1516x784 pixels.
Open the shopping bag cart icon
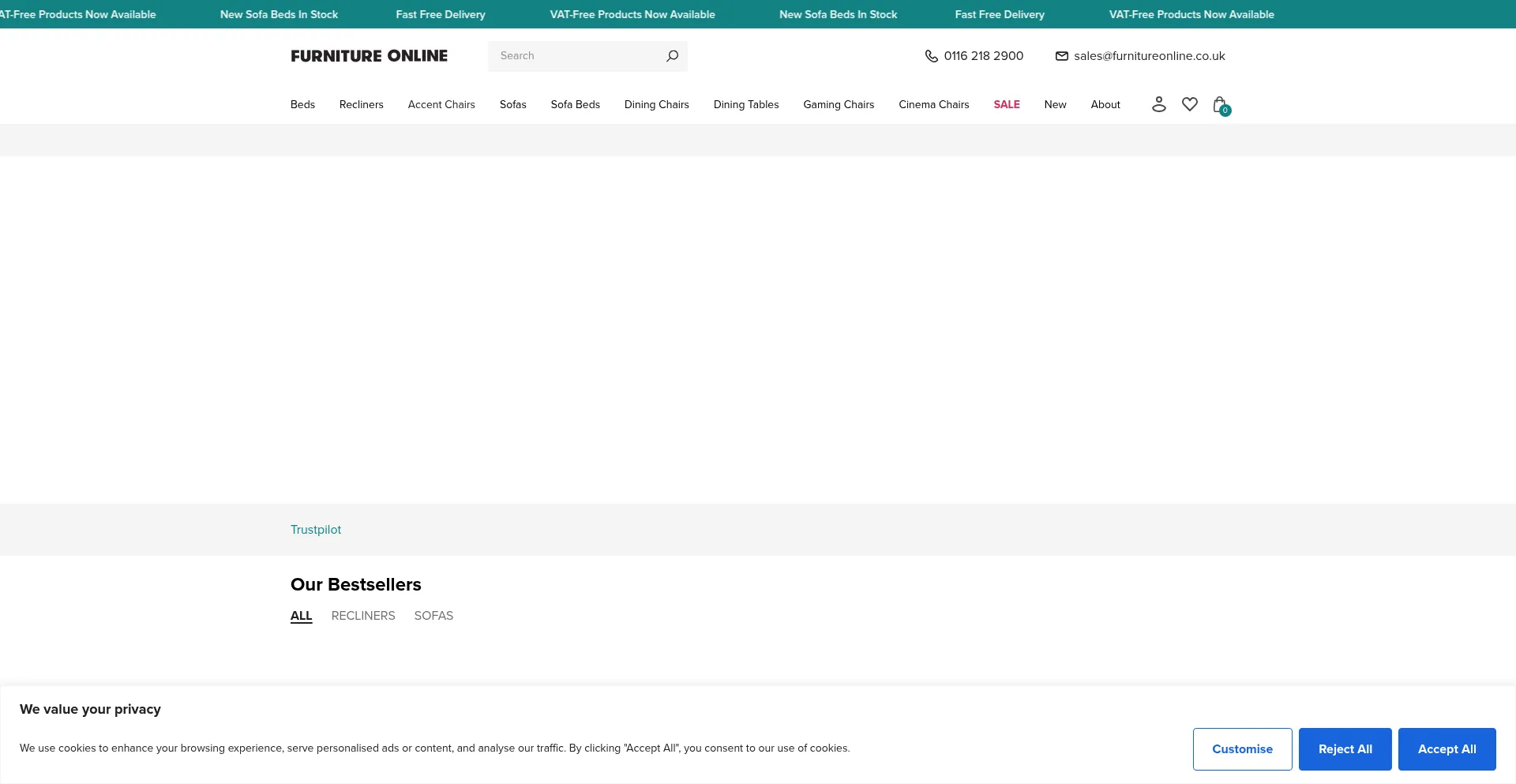(1221, 105)
